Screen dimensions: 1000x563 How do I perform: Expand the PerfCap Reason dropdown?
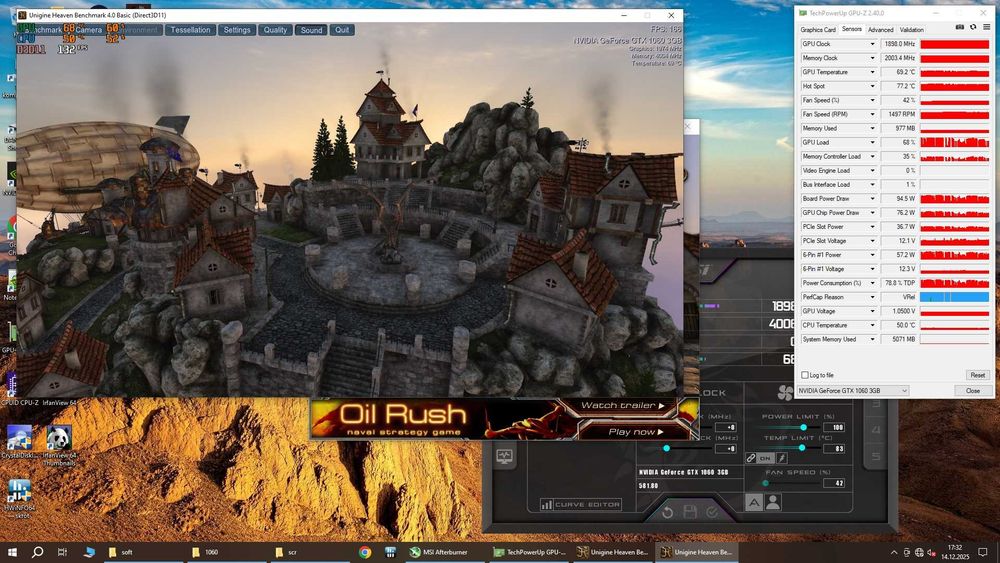pos(872,297)
